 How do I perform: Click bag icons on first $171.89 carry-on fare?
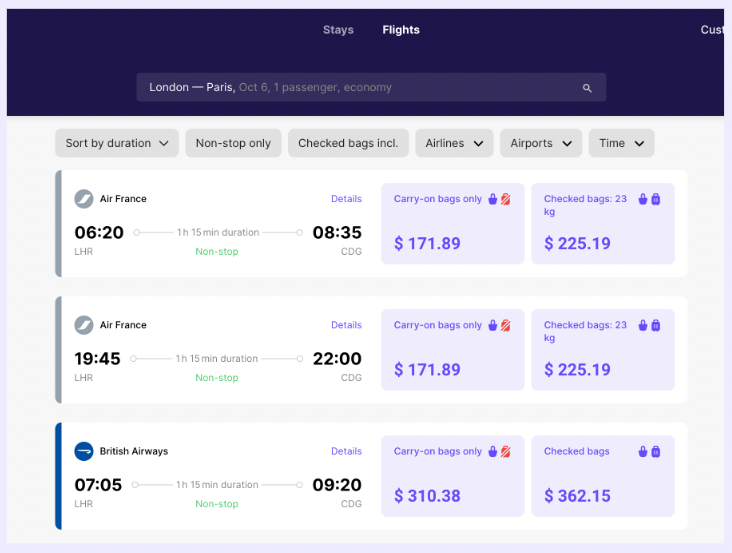[499, 199]
